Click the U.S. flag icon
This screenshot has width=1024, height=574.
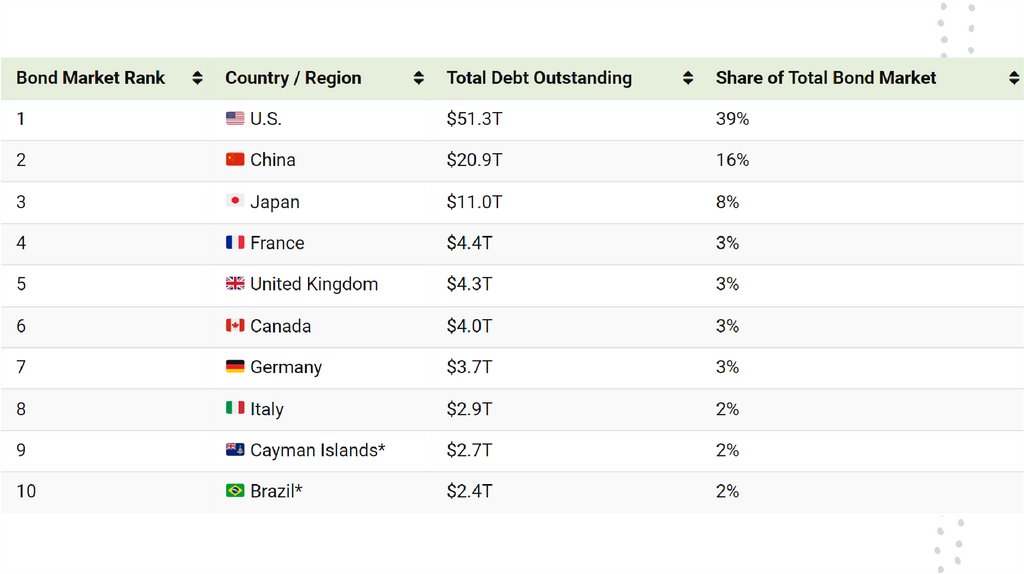tap(235, 118)
